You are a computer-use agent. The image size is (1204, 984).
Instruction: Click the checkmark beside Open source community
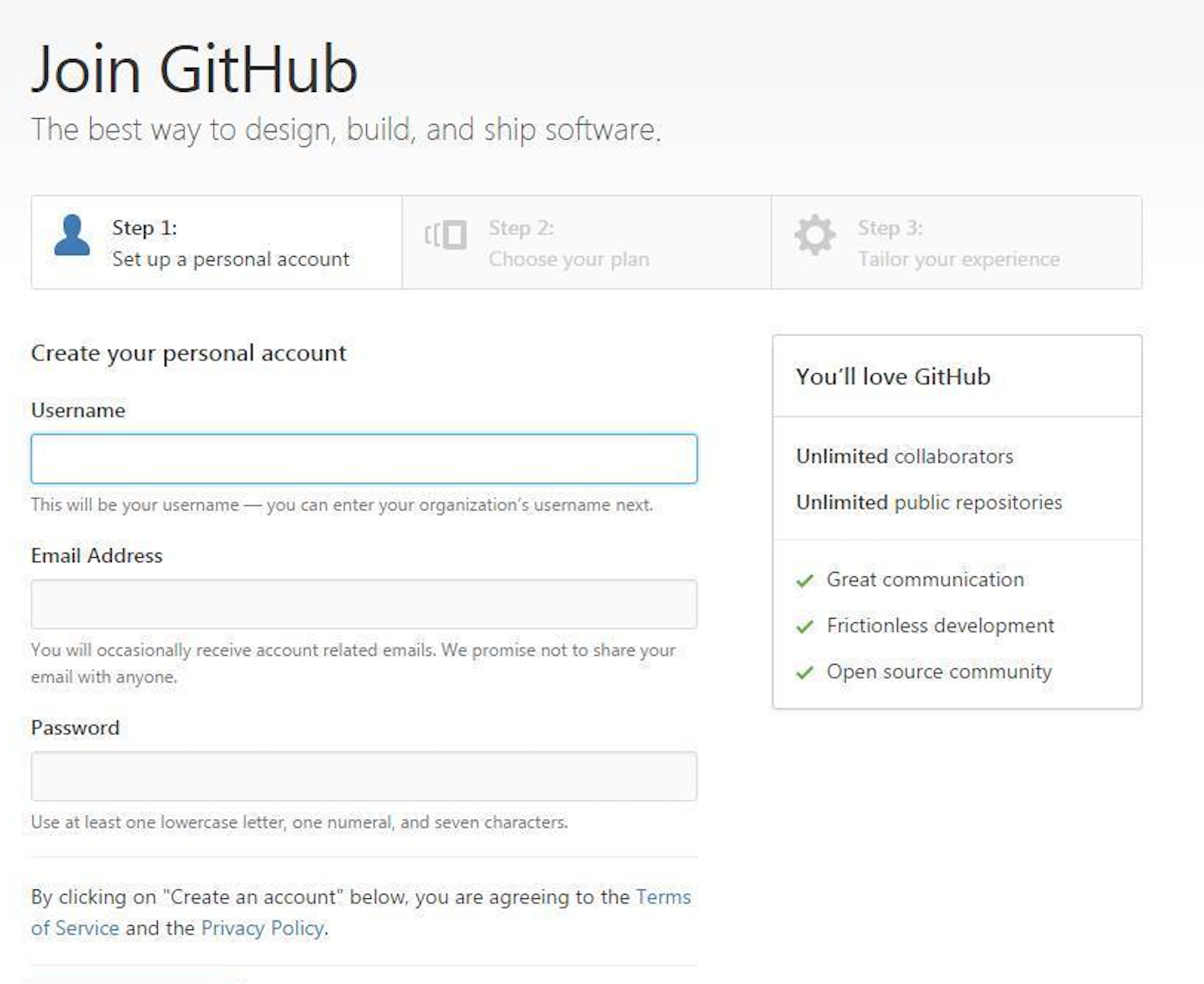805,671
